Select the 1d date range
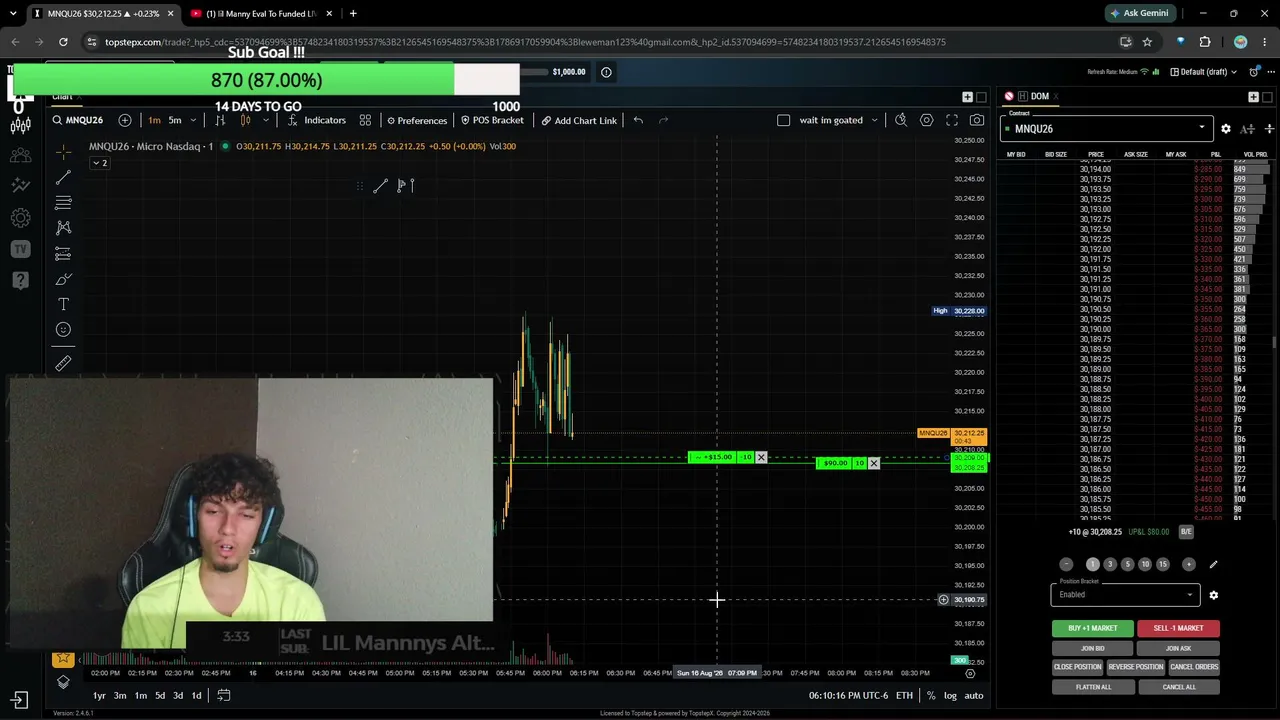 coord(196,695)
